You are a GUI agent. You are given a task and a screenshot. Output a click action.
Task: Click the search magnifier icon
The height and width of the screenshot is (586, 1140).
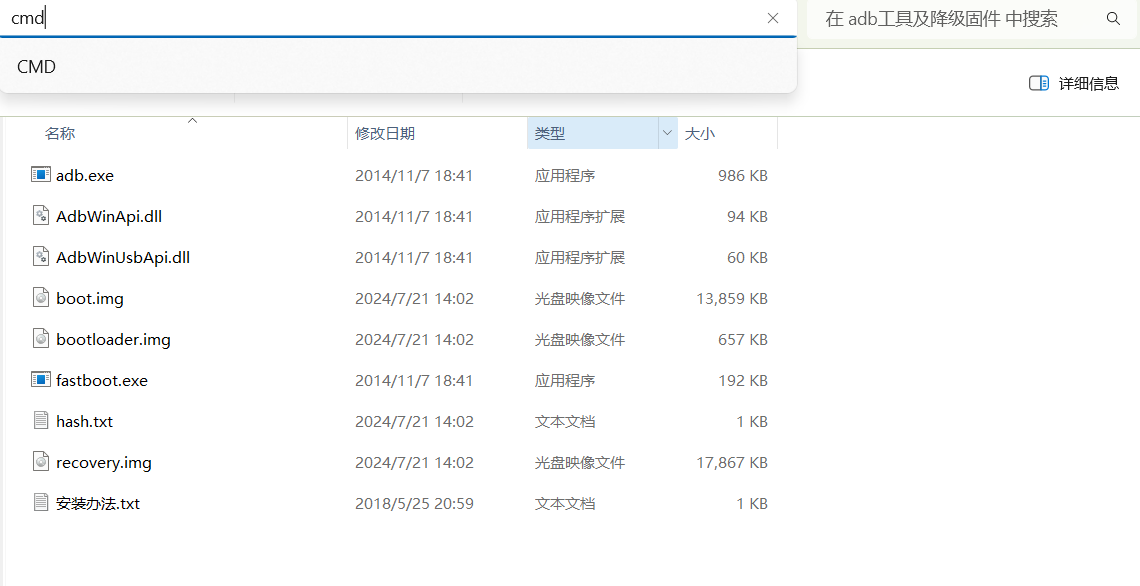[x=1113, y=18]
